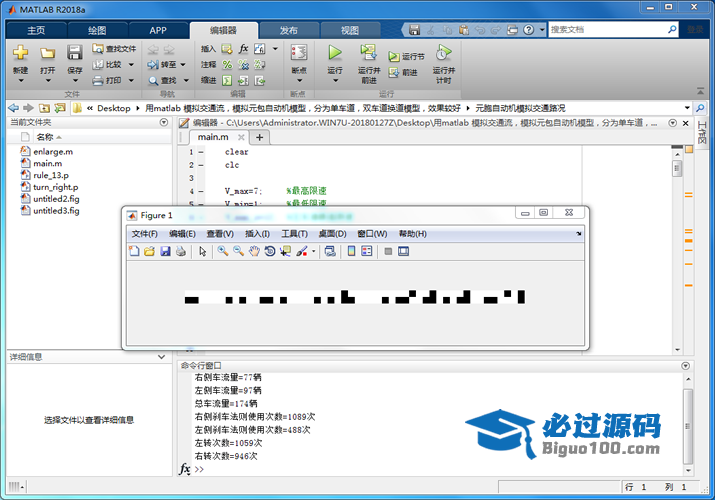
Task: Go back with the left arrow in address bar
Action: (13, 108)
